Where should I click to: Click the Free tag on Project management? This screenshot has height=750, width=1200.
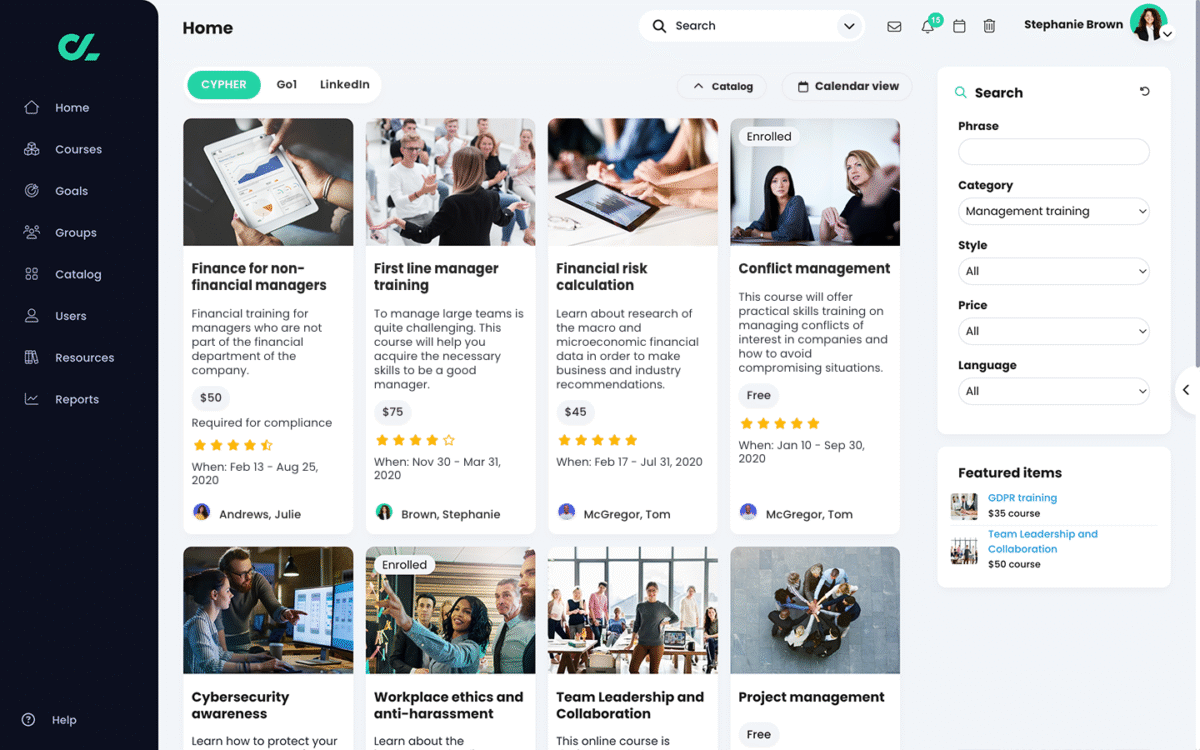click(x=759, y=734)
